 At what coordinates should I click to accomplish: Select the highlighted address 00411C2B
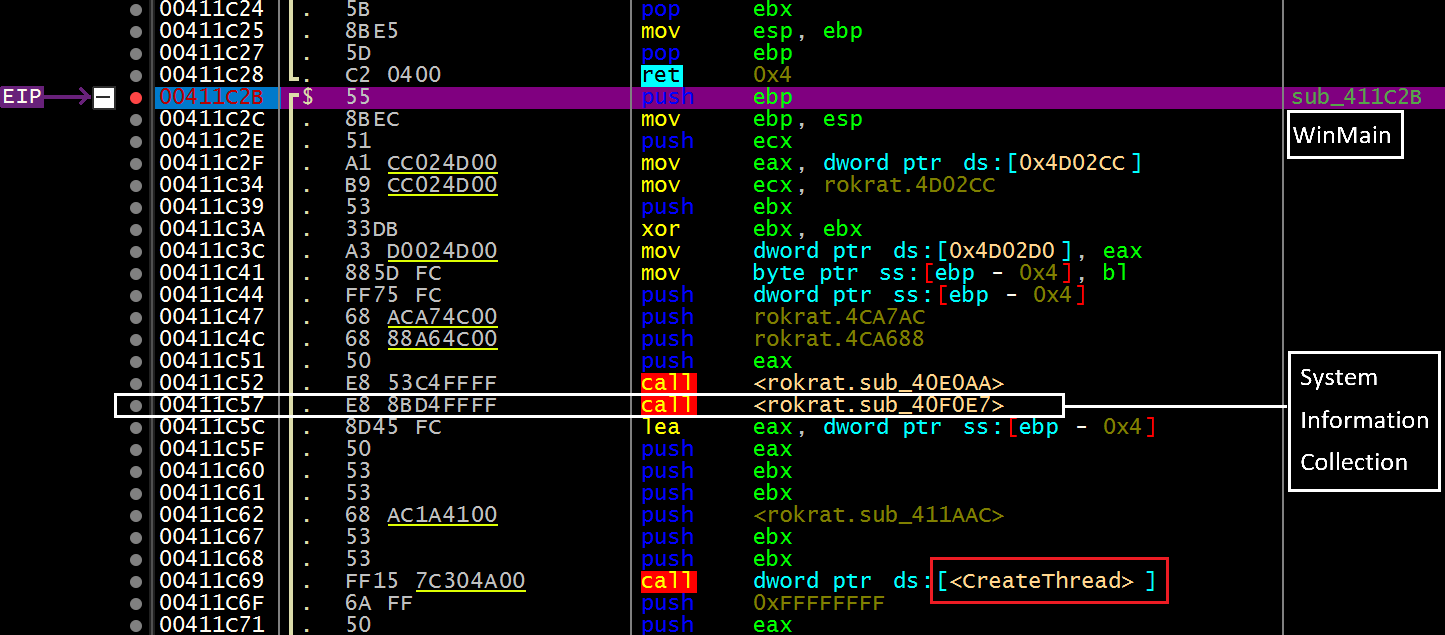(211, 97)
